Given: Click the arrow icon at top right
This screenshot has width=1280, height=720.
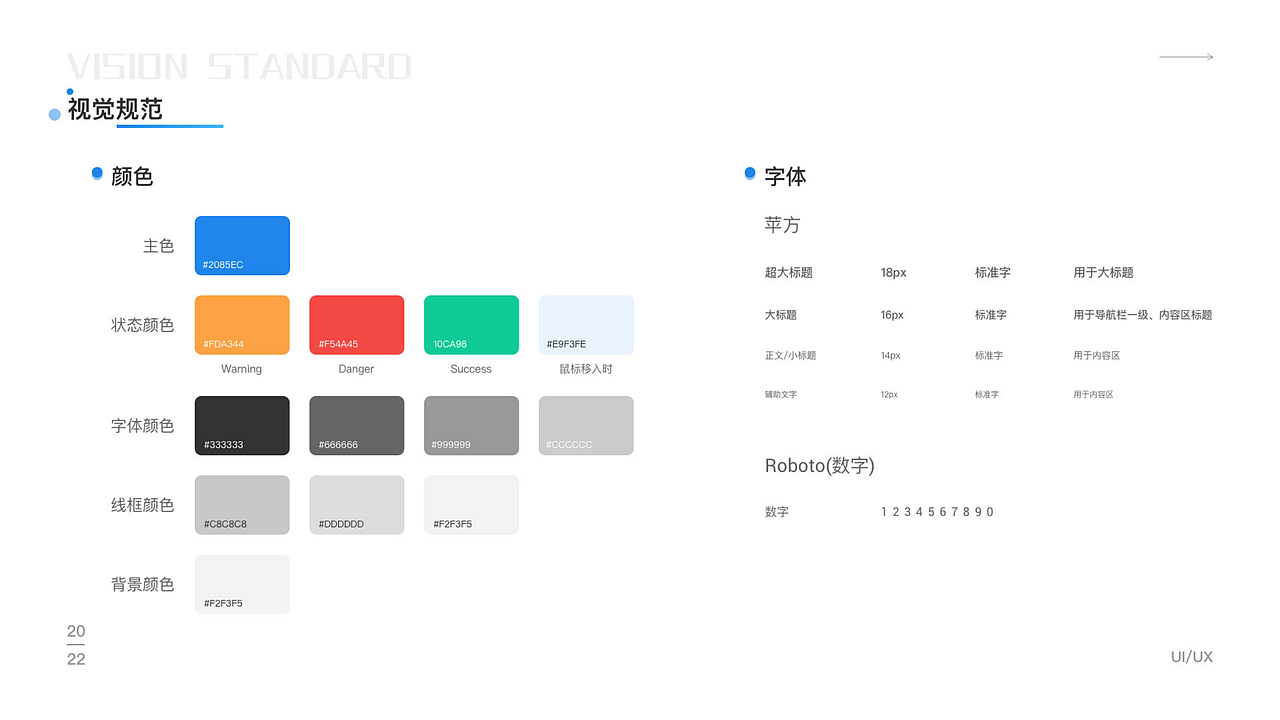Looking at the screenshot, I should tap(1186, 57).
